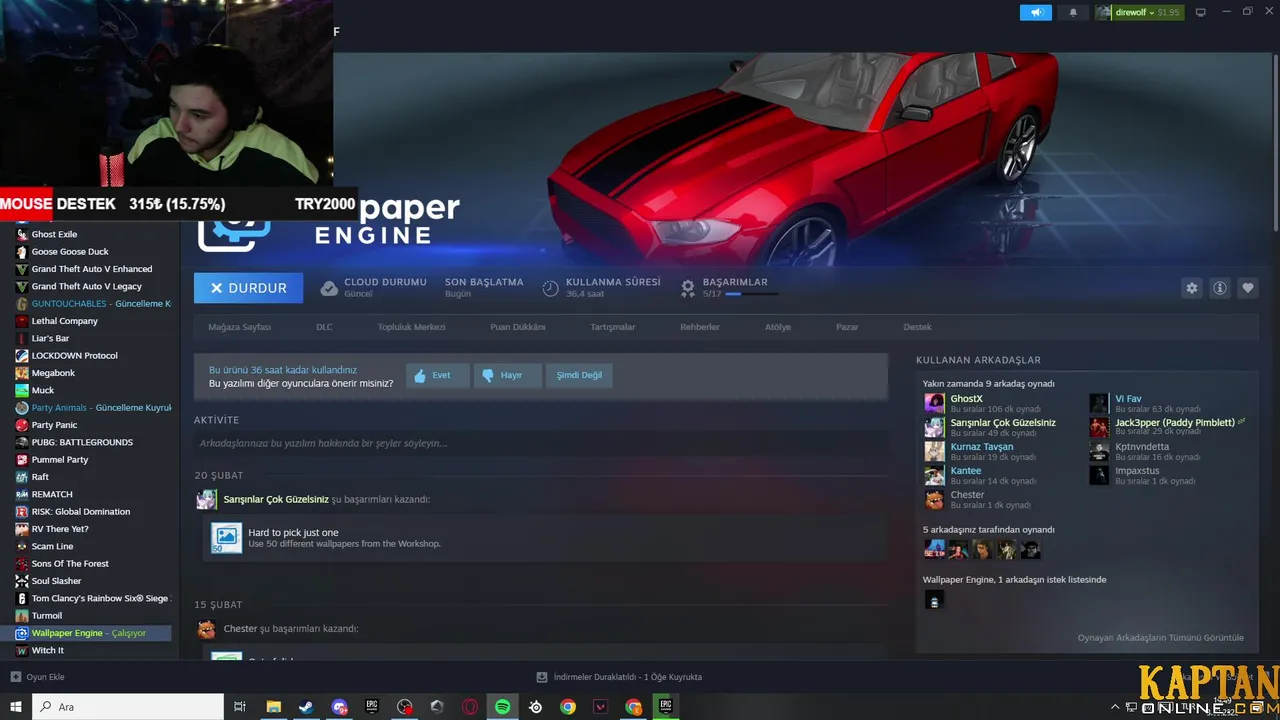This screenshot has height=720, width=1280.
Task: Open Wallpaper Engine settings gear icon
Action: (x=1191, y=288)
